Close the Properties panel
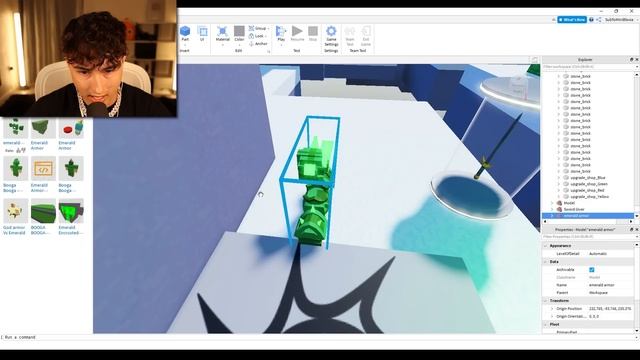640x360 pixels. point(637,230)
